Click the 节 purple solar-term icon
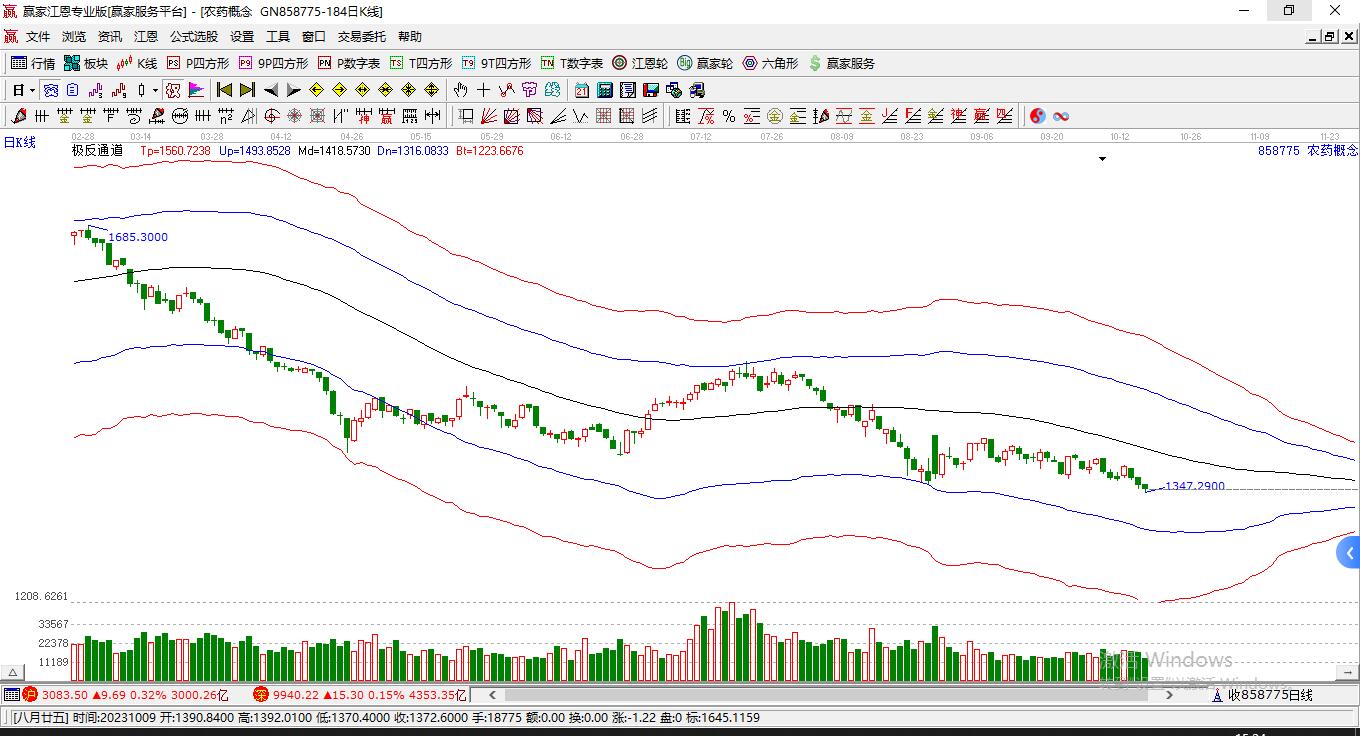 click(x=529, y=90)
